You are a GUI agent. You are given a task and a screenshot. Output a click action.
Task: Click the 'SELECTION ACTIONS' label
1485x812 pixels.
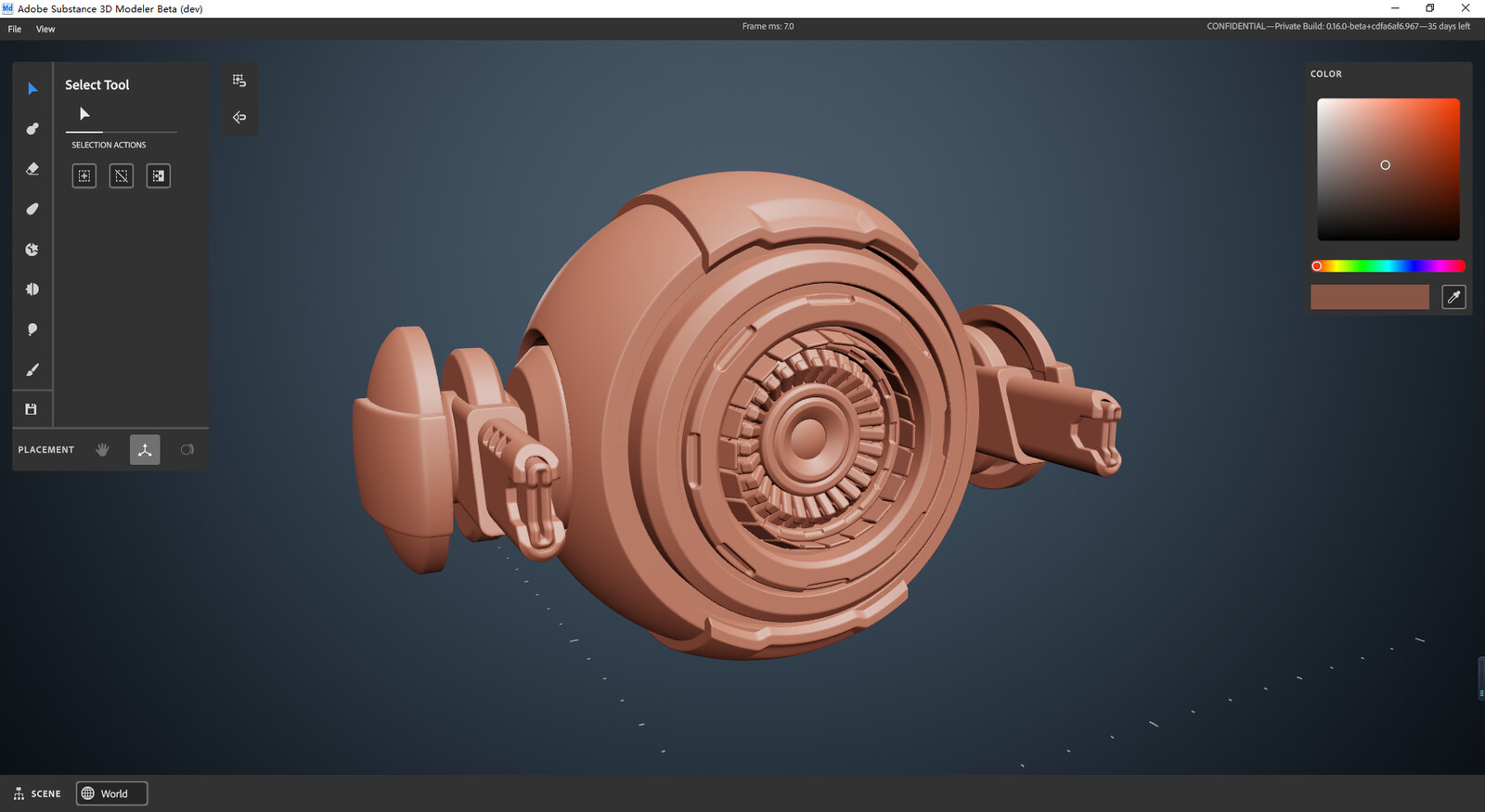[x=109, y=145]
